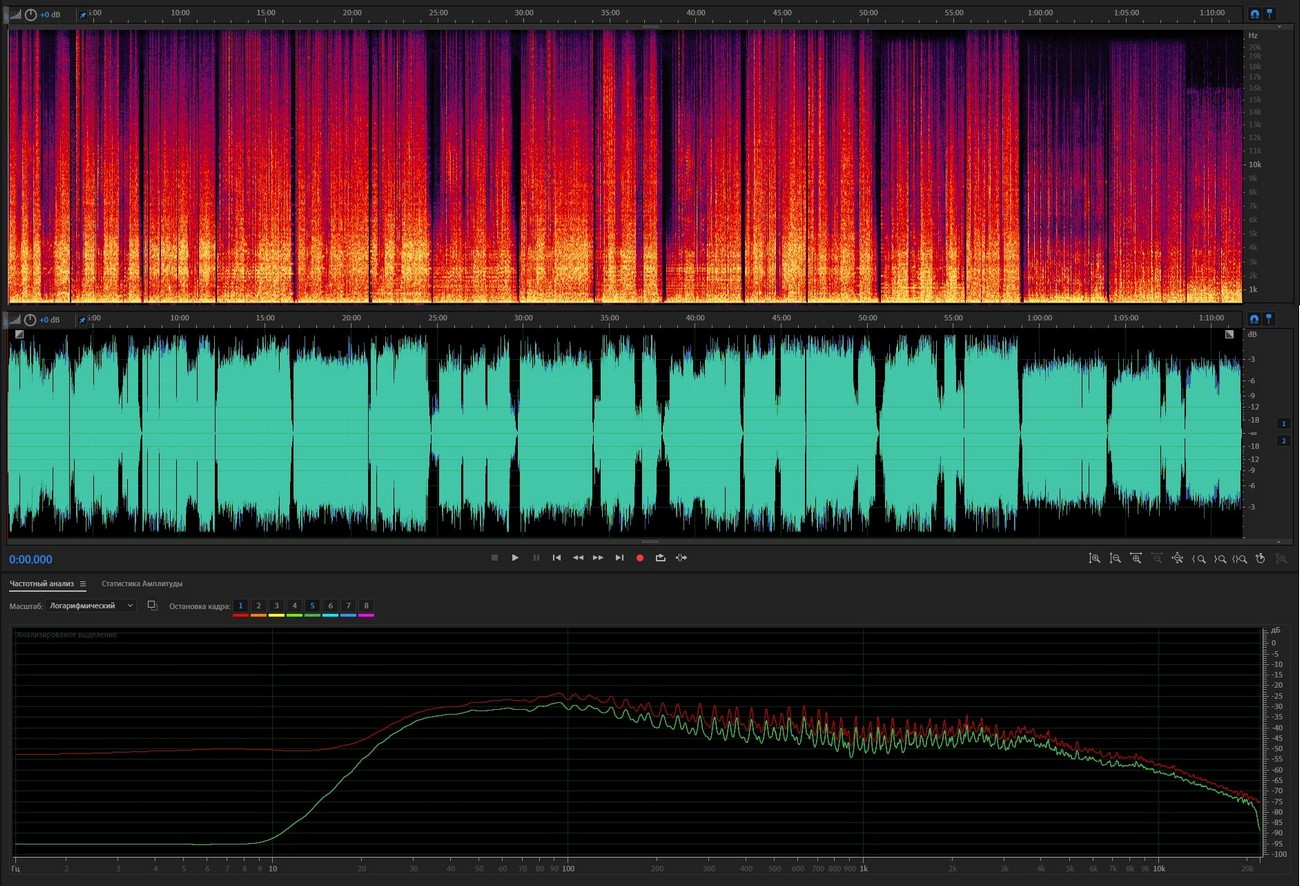Click the Zoom In amplitude icon

pyautogui.click(x=1095, y=558)
